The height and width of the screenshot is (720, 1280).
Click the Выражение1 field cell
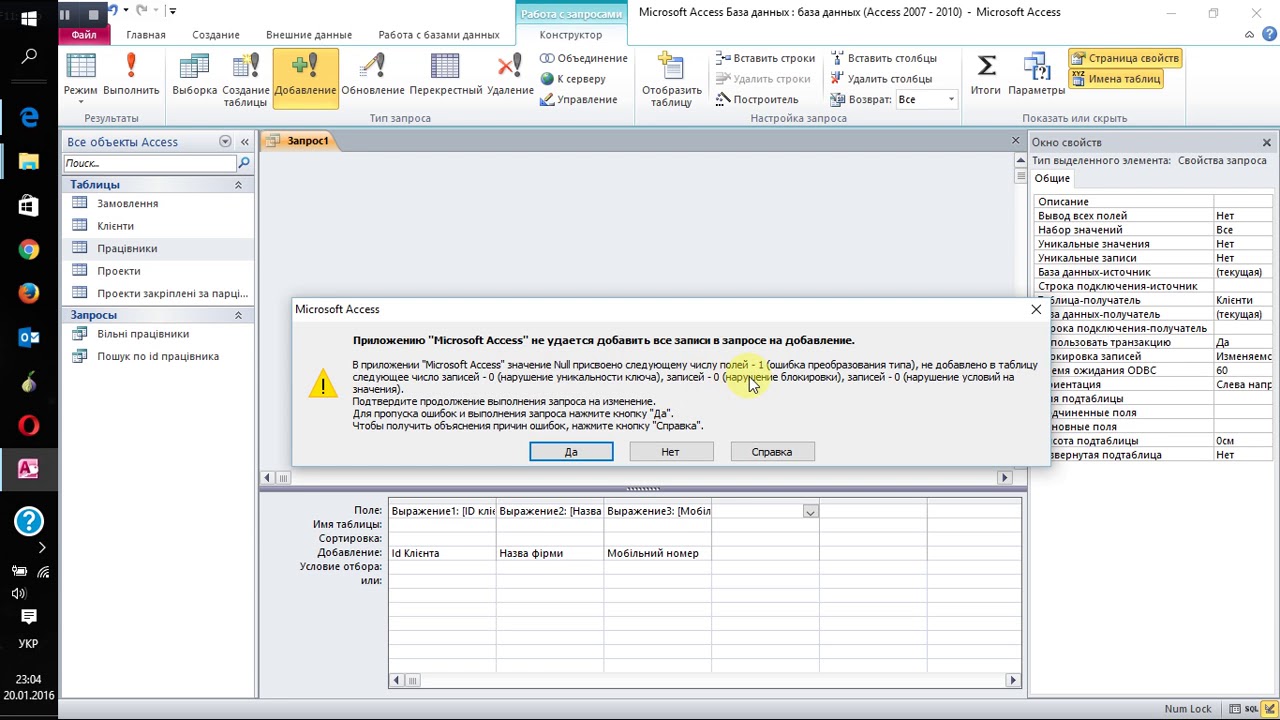442,511
